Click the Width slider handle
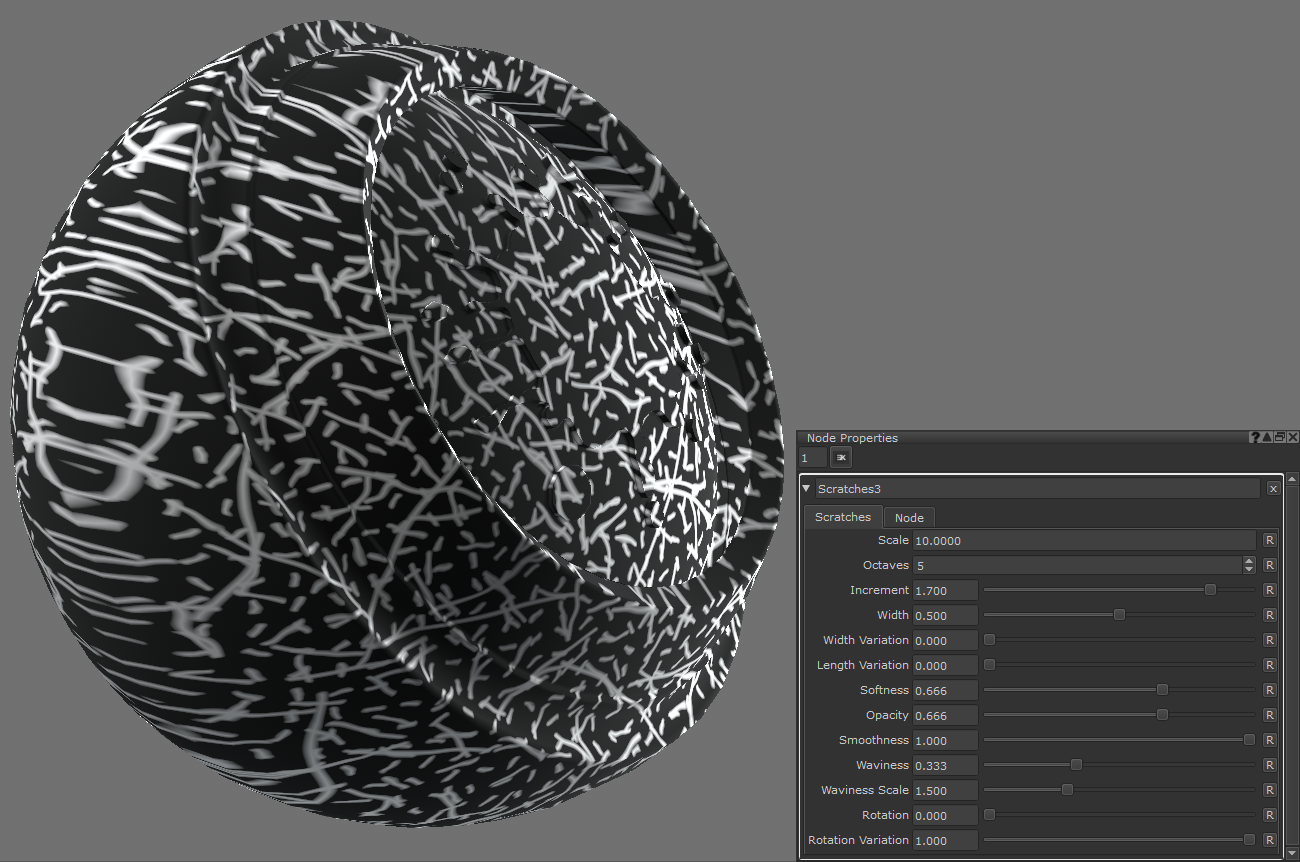This screenshot has height=862, width=1300. pyautogui.click(x=1119, y=615)
